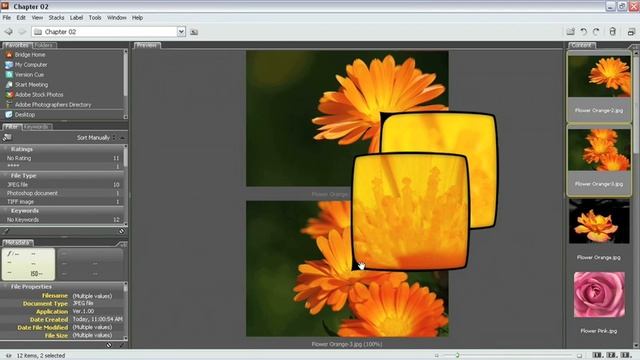The image size is (640, 360).
Task: Filter by Photoshop document type
Action: (62, 193)
